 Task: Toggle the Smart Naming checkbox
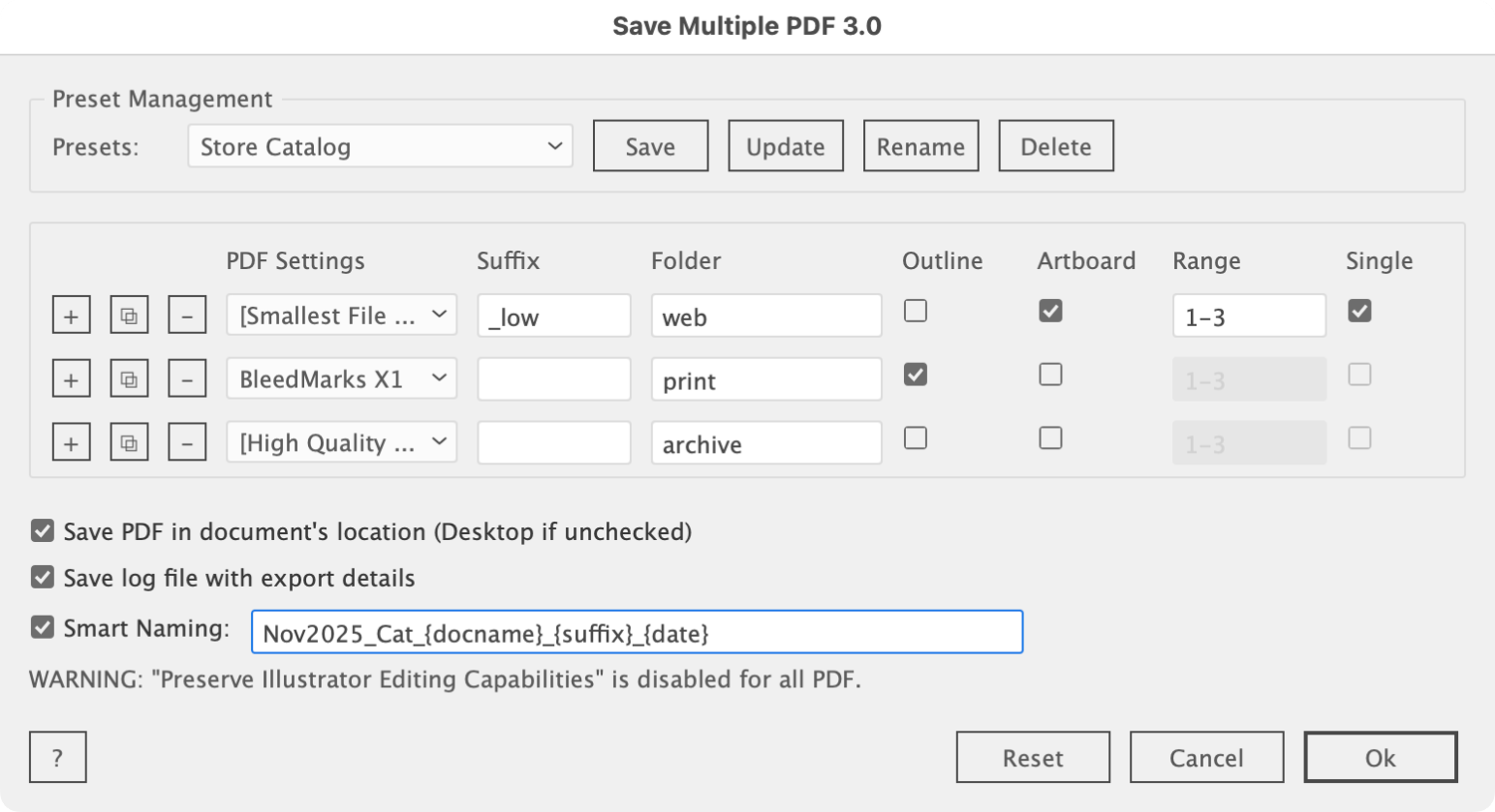42,628
